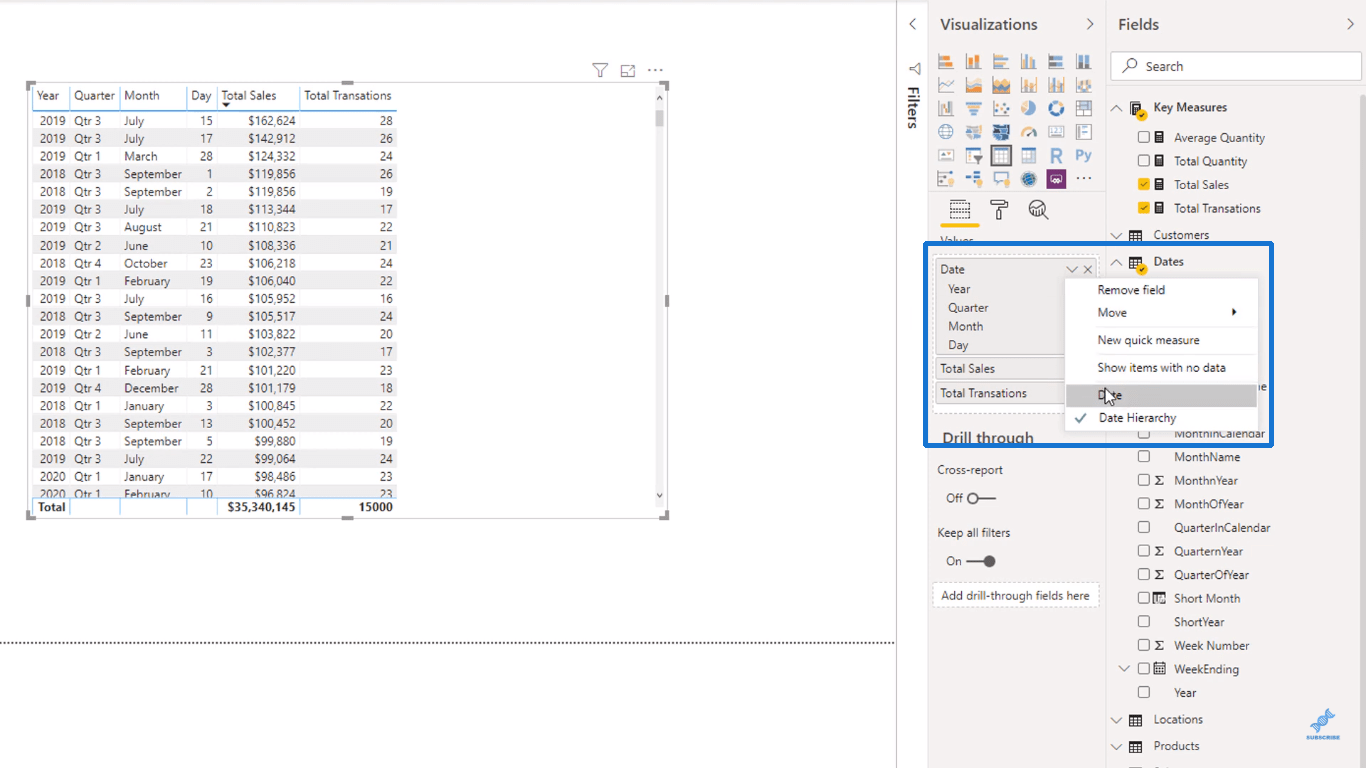Collapse the Fields pane arrow

click(x=1351, y=24)
